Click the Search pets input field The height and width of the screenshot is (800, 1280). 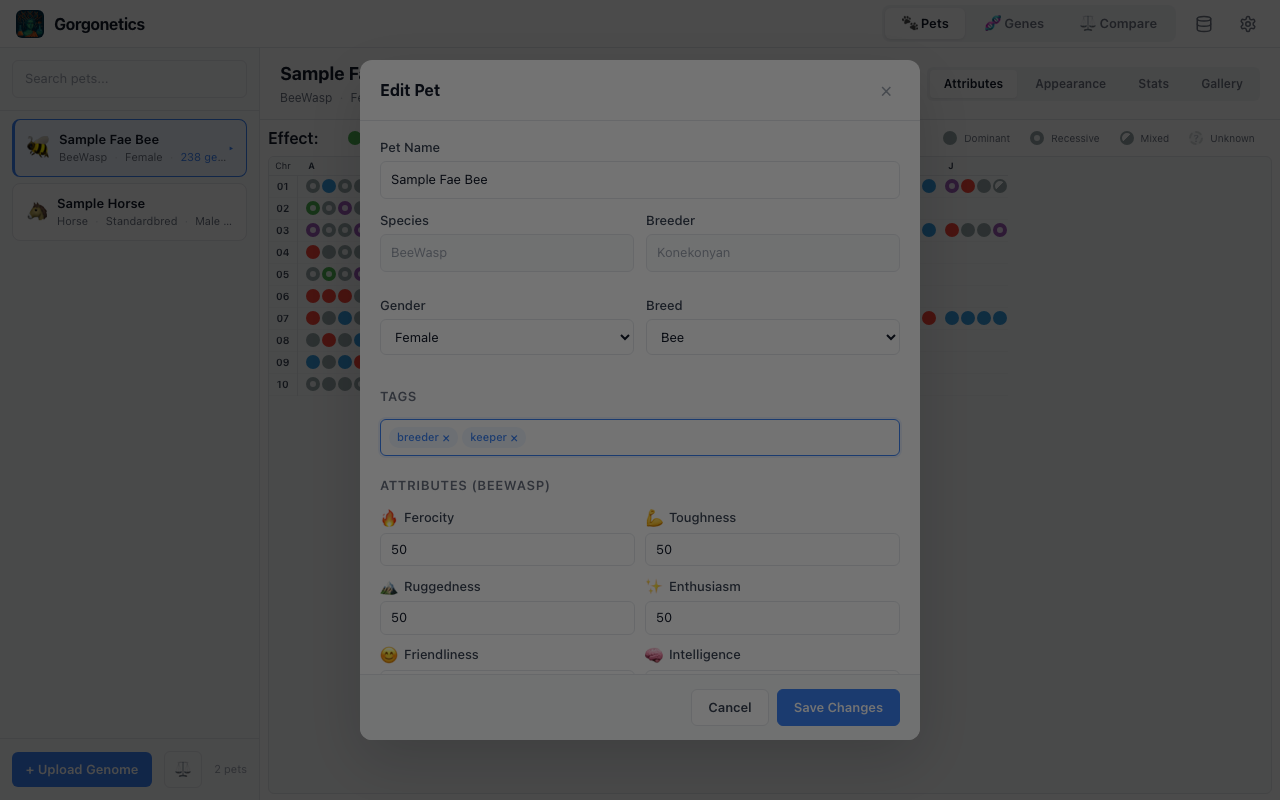[x=129, y=79]
